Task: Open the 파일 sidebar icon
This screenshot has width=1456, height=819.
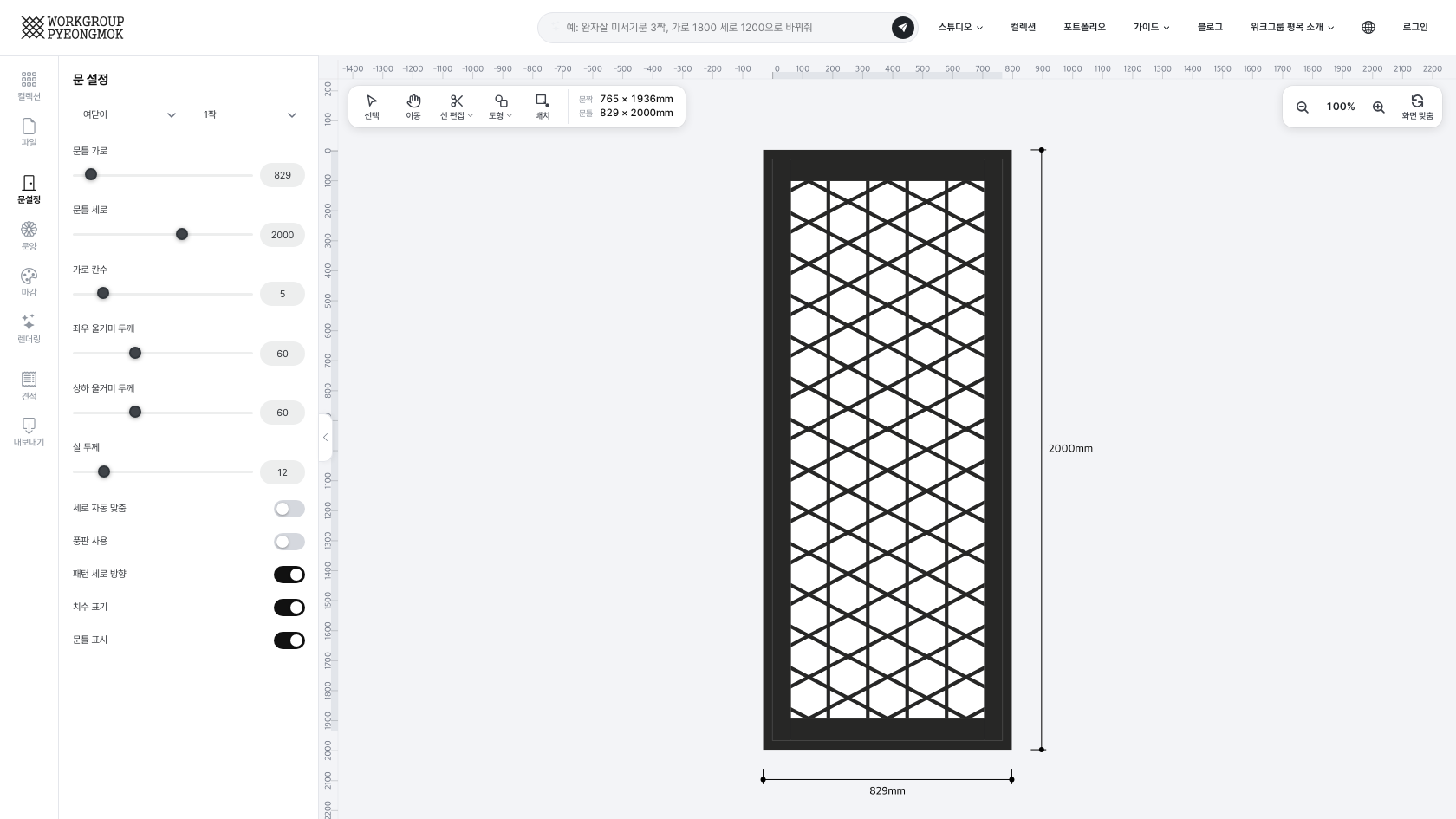Action: pyautogui.click(x=29, y=132)
